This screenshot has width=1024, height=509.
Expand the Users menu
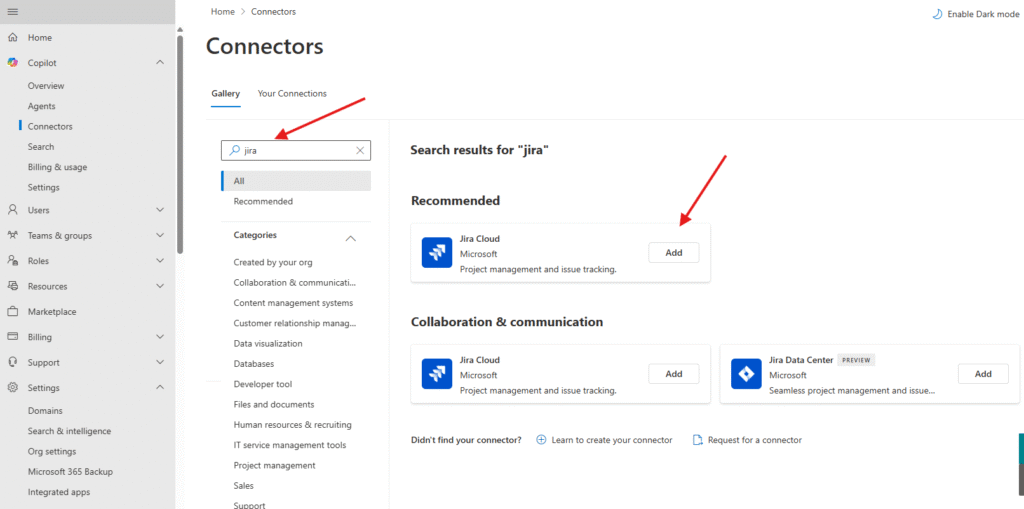pyautogui.click(x=160, y=210)
